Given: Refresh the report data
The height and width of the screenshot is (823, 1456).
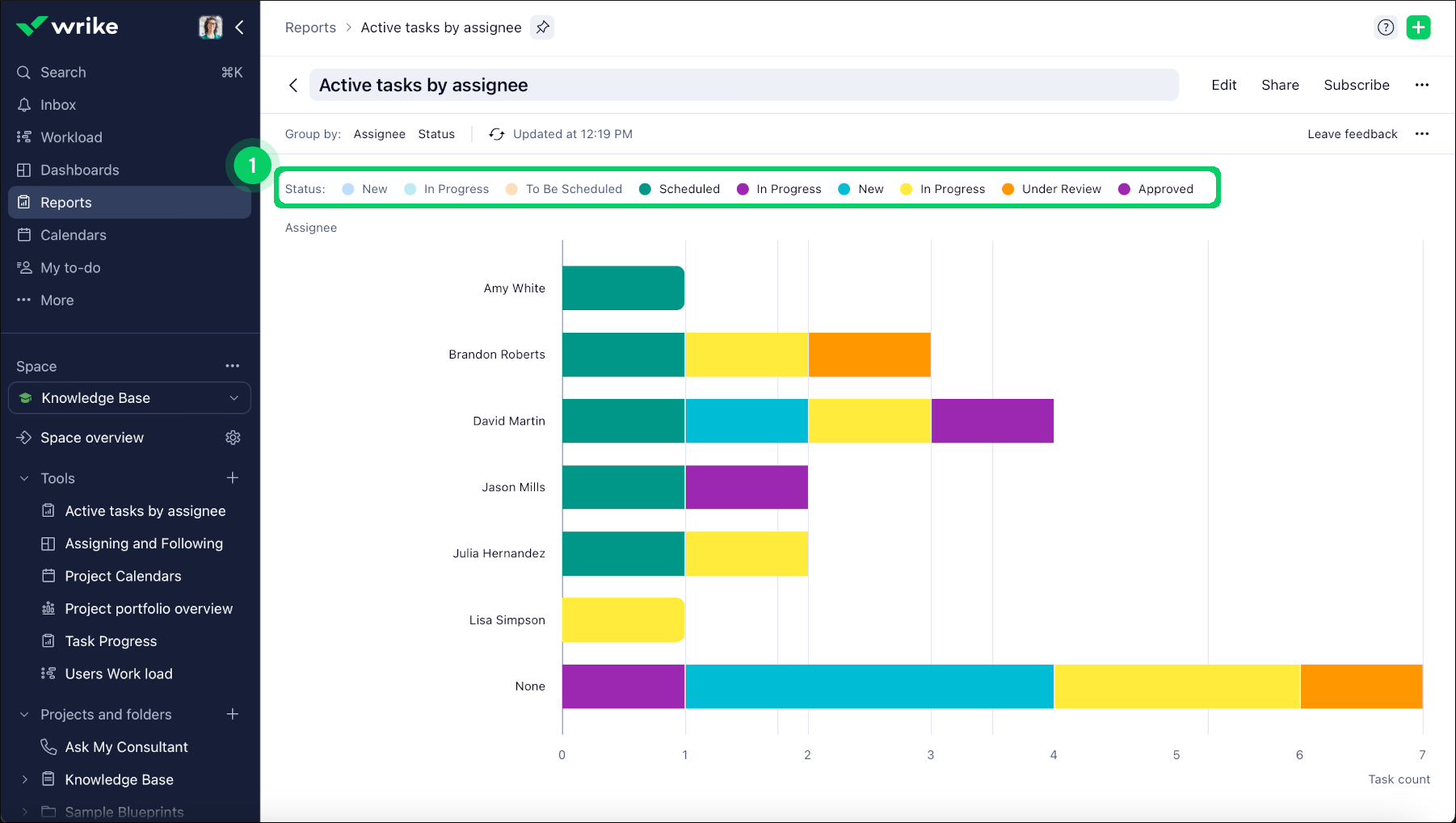Looking at the screenshot, I should (x=496, y=134).
